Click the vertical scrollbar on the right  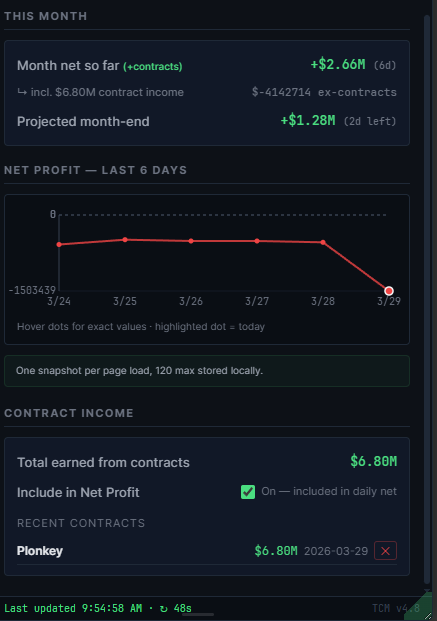pos(427,299)
